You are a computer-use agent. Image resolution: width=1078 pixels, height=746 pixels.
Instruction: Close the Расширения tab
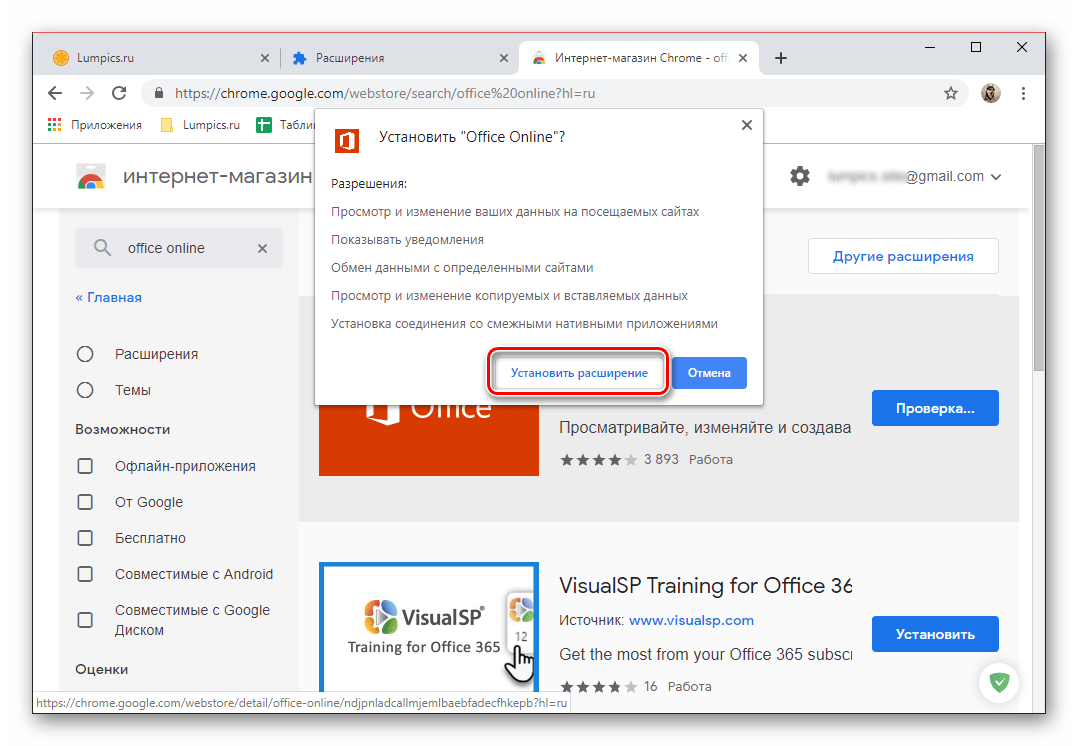coord(504,58)
